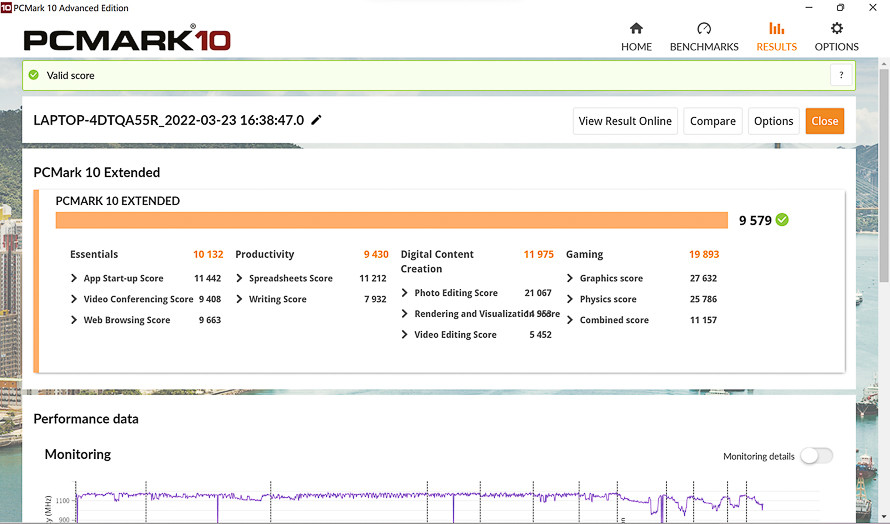Expand Photo Editing Score row

(405, 293)
